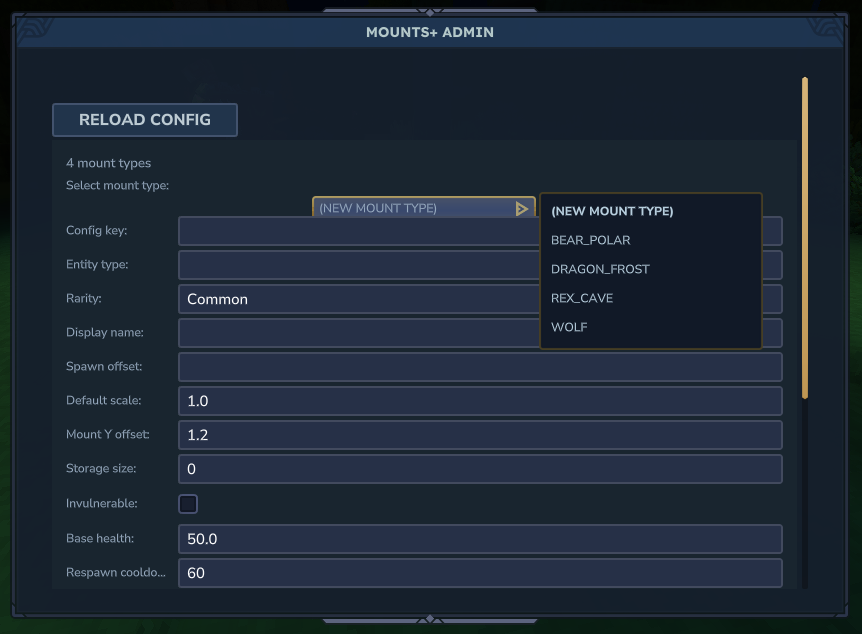This screenshot has width=862, height=634.
Task: Click the diamond ornament below the panel
Action: 430,620
